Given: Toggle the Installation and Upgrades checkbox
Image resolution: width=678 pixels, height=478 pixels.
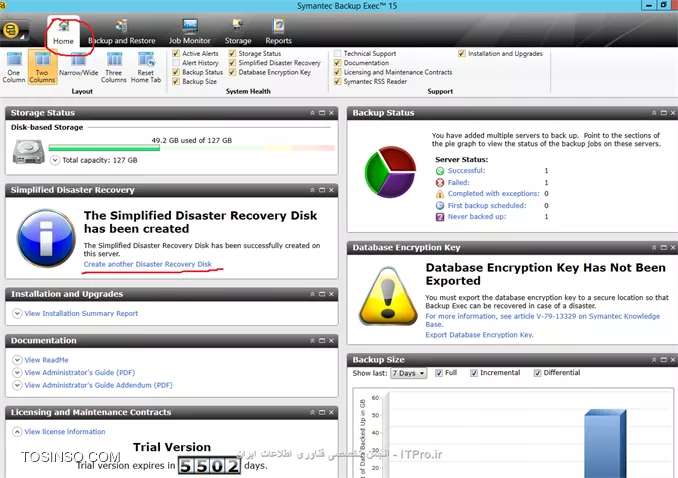Looking at the screenshot, I should coord(462,54).
